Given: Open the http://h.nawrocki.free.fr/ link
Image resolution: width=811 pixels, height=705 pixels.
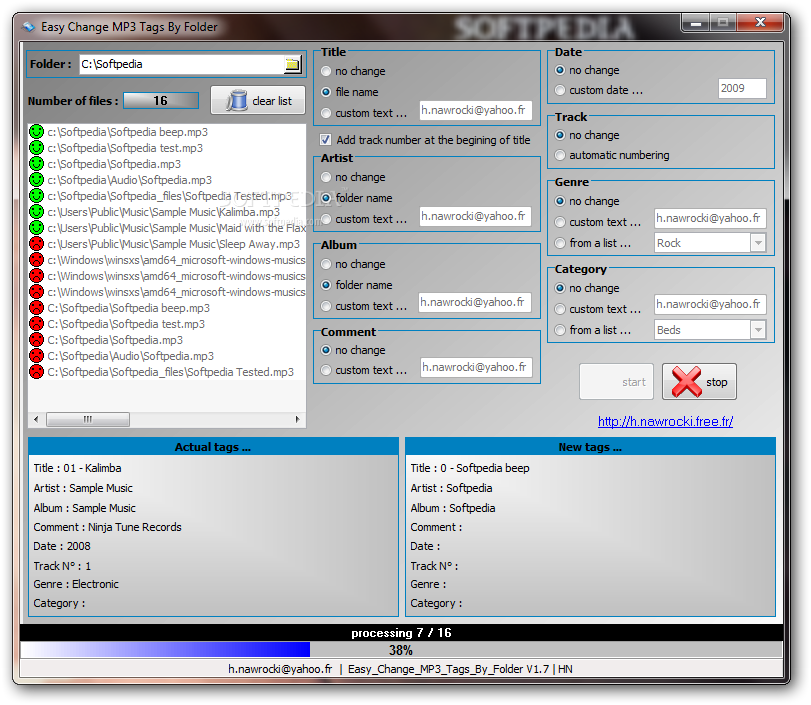Looking at the screenshot, I should click(665, 422).
